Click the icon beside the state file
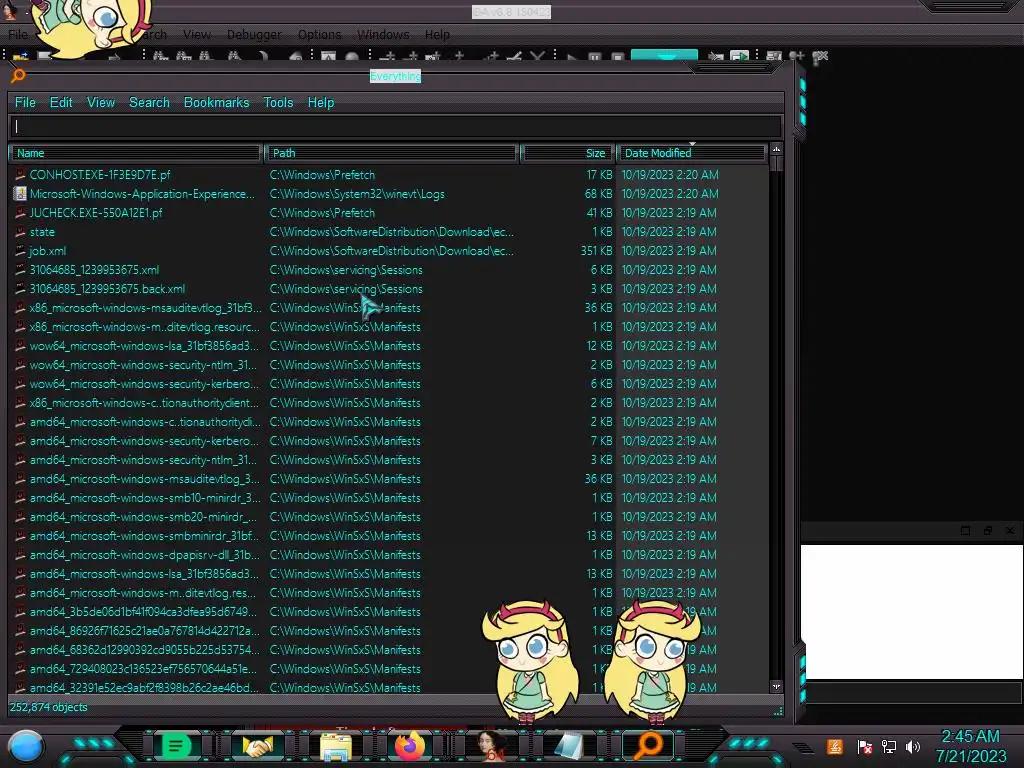Viewport: 1024px width, 768px height. [20, 231]
